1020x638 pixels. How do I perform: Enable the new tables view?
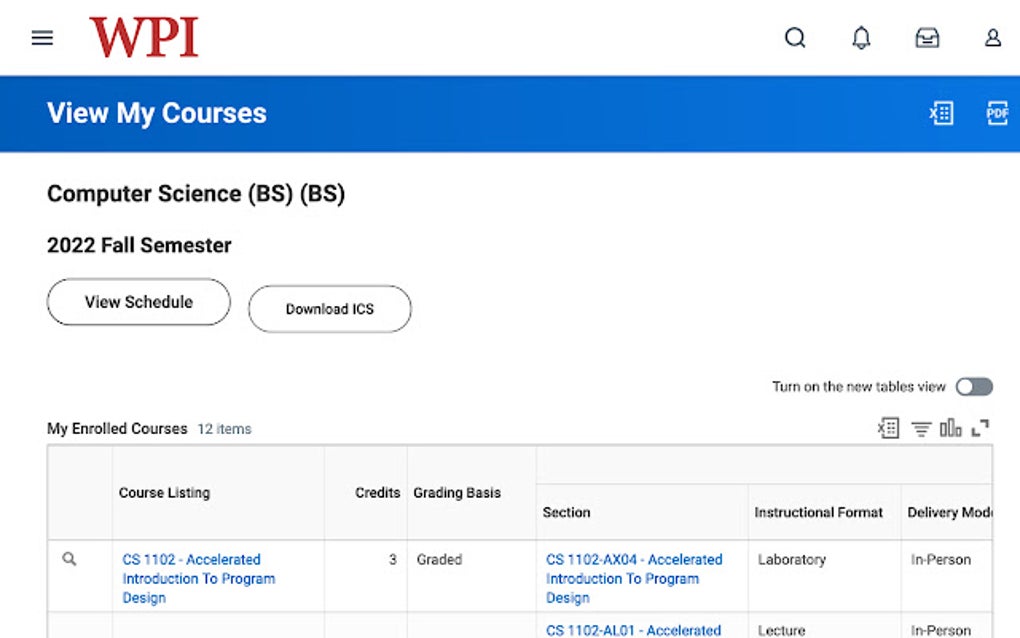tap(973, 386)
